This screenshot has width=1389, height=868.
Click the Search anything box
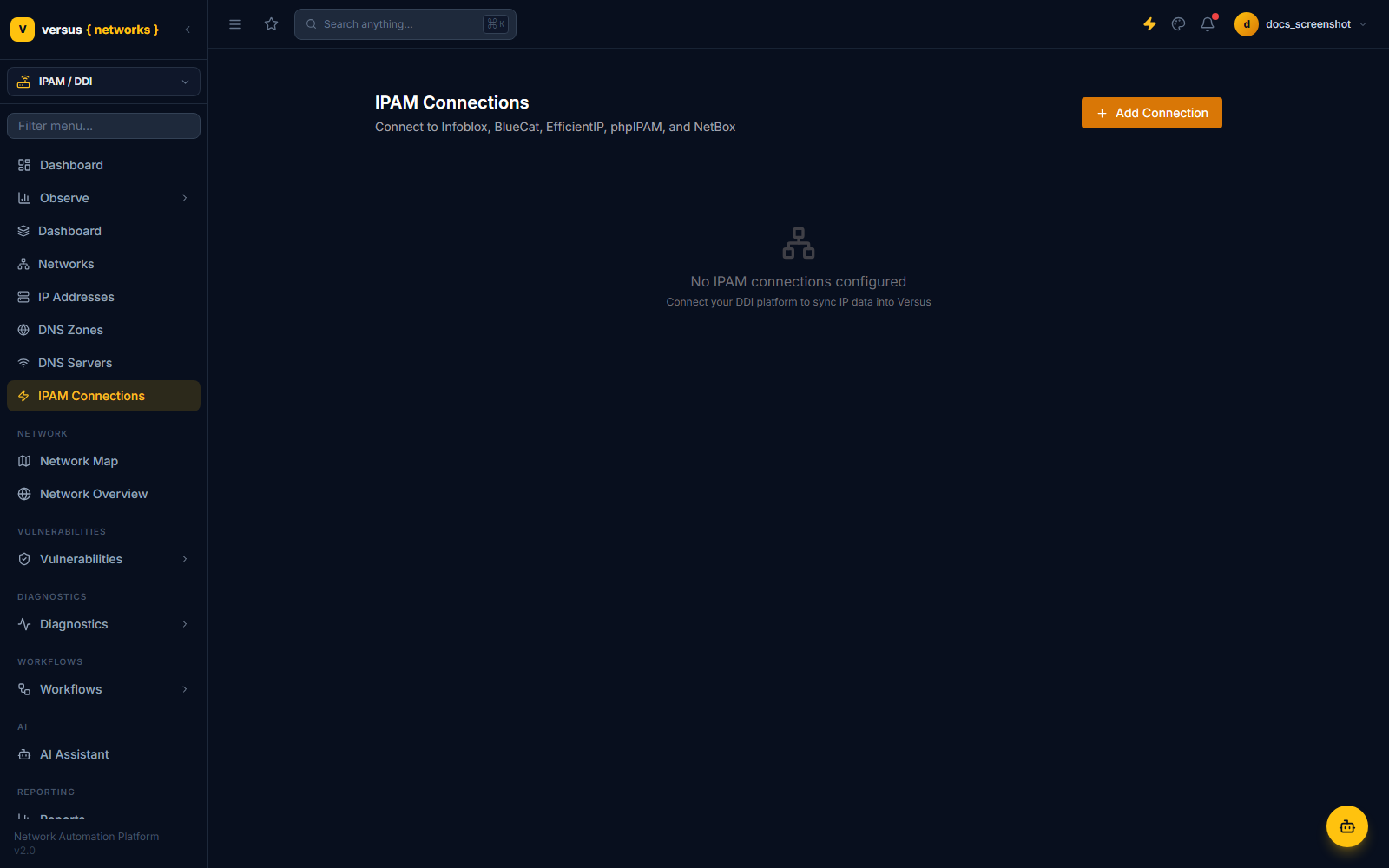tap(405, 24)
